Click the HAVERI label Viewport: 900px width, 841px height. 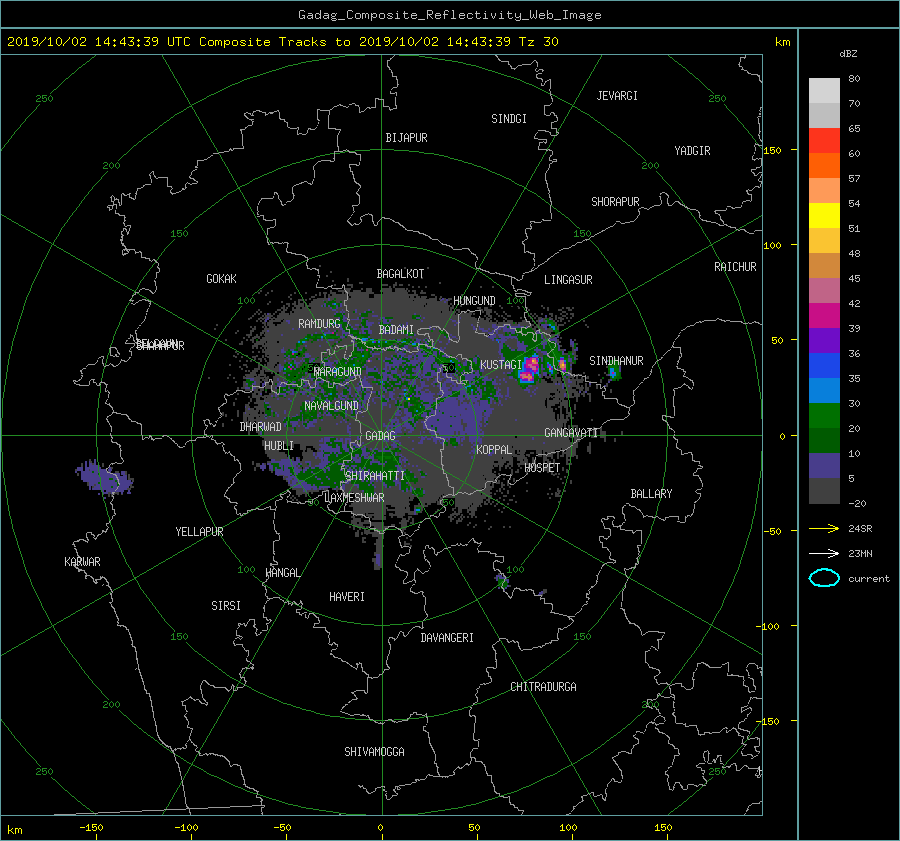point(347,596)
